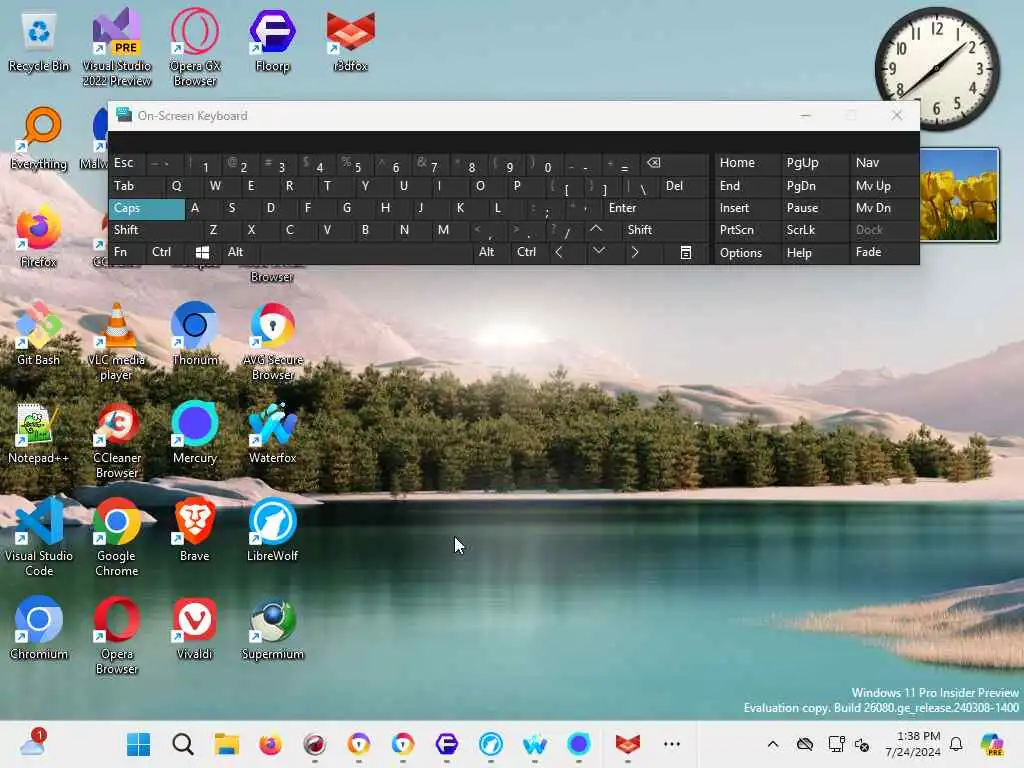The image size is (1024, 768).
Task: Open keyboard Options
Action: [x=746, y=252]
